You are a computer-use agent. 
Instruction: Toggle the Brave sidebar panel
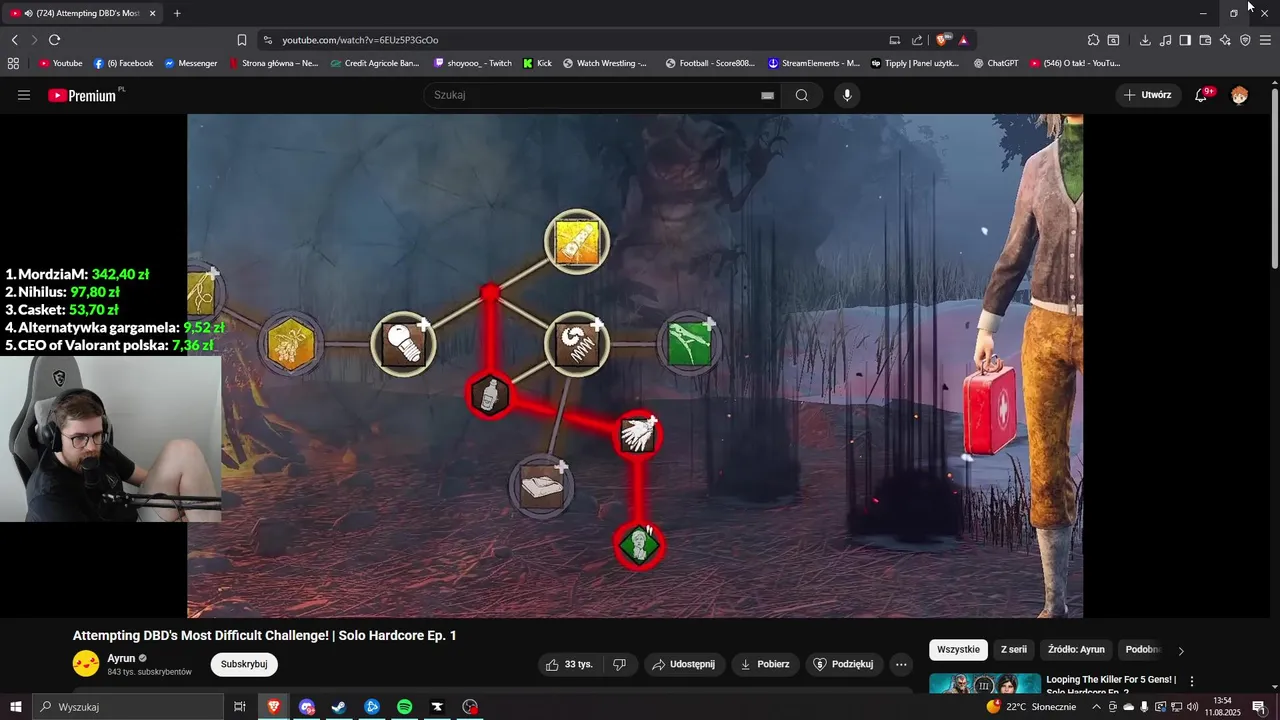(1185, 40)
